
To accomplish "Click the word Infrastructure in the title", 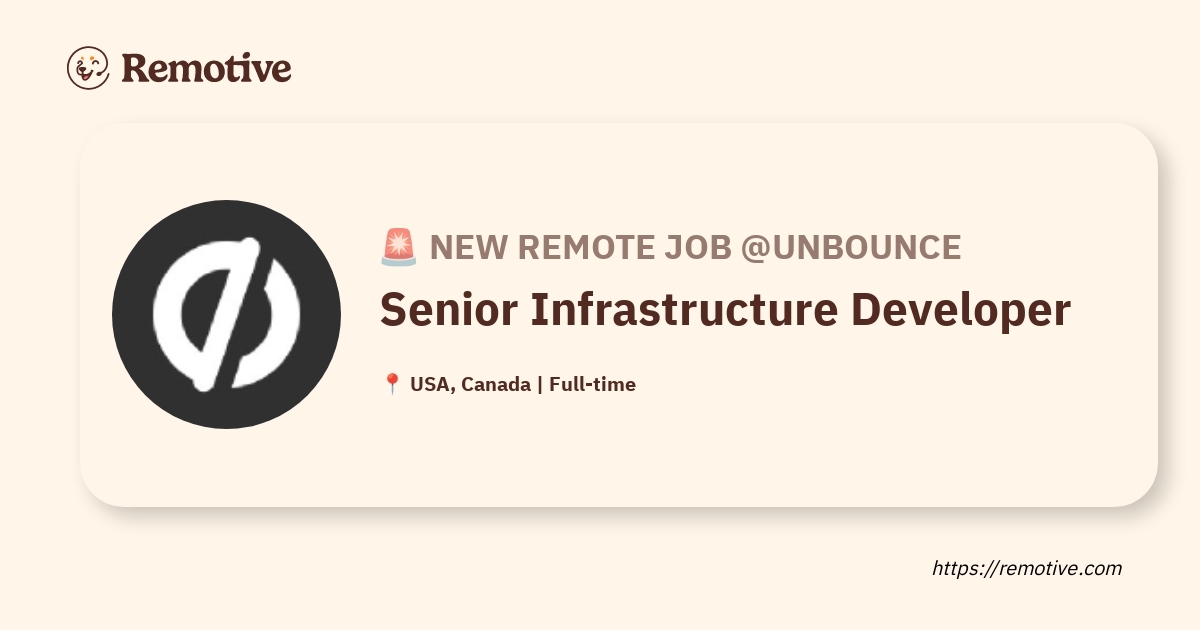I will pyautogui.click(x=683, y=311).
